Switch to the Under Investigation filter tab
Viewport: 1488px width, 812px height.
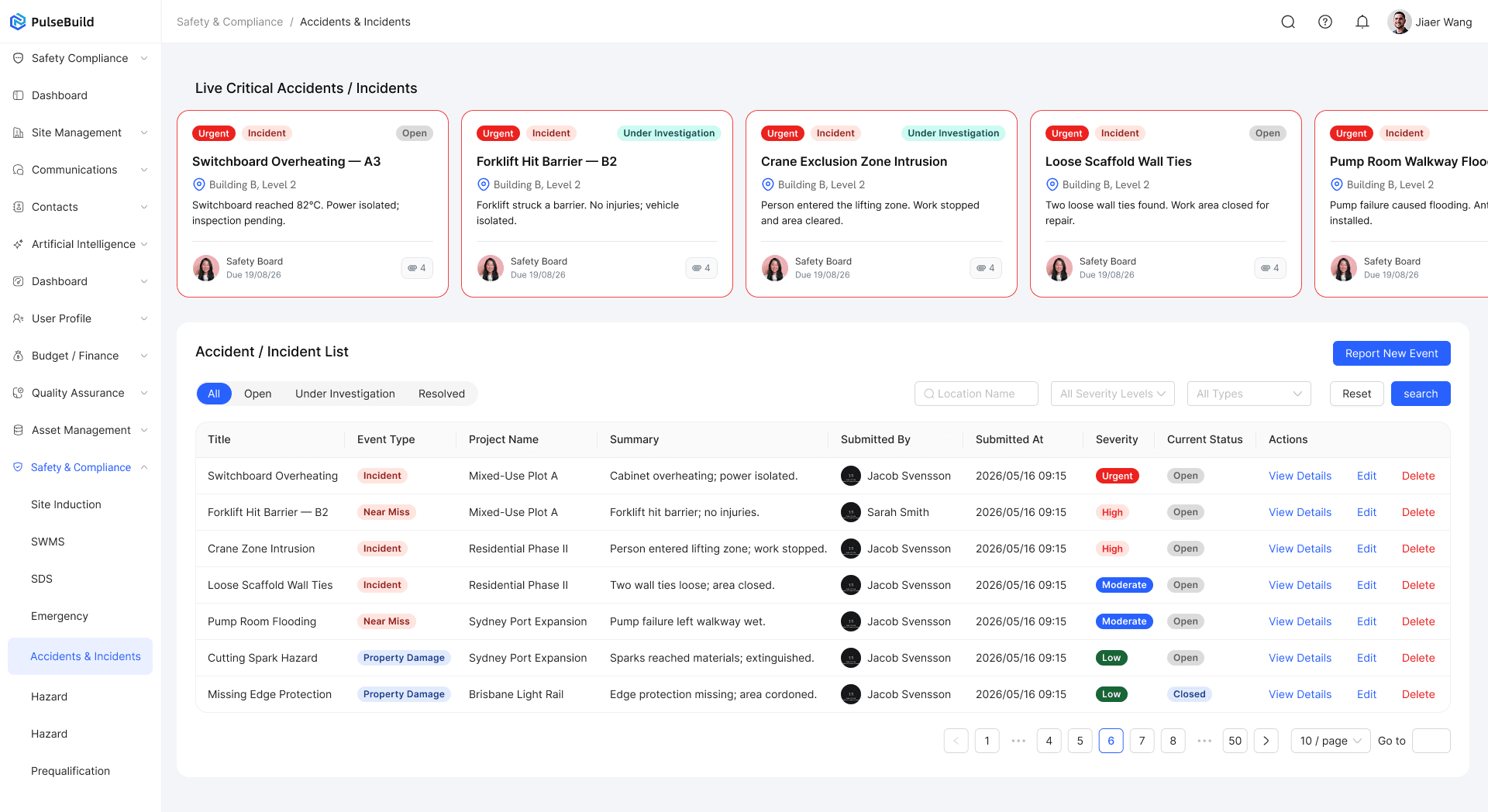pos(345,394)
